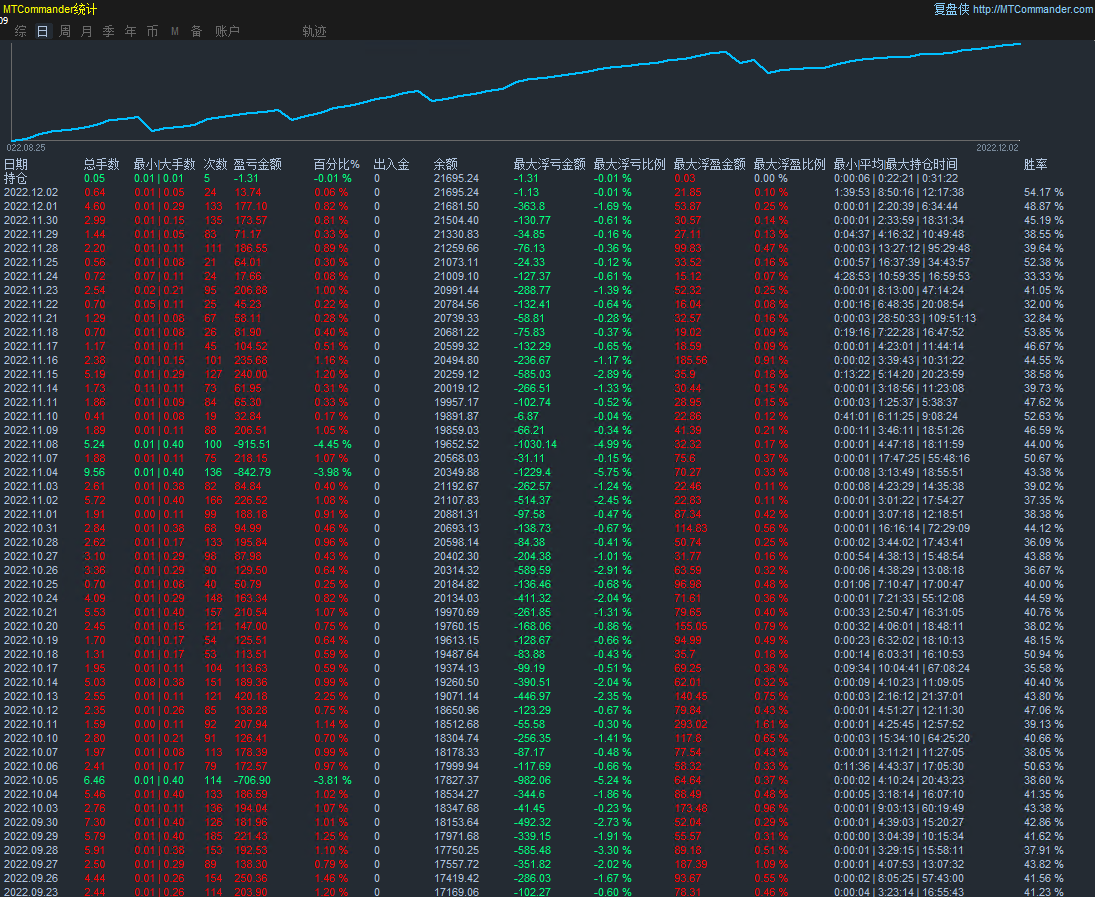Click the 53.85 % win rate value
1095x897 pixels.
point(1043,332)
